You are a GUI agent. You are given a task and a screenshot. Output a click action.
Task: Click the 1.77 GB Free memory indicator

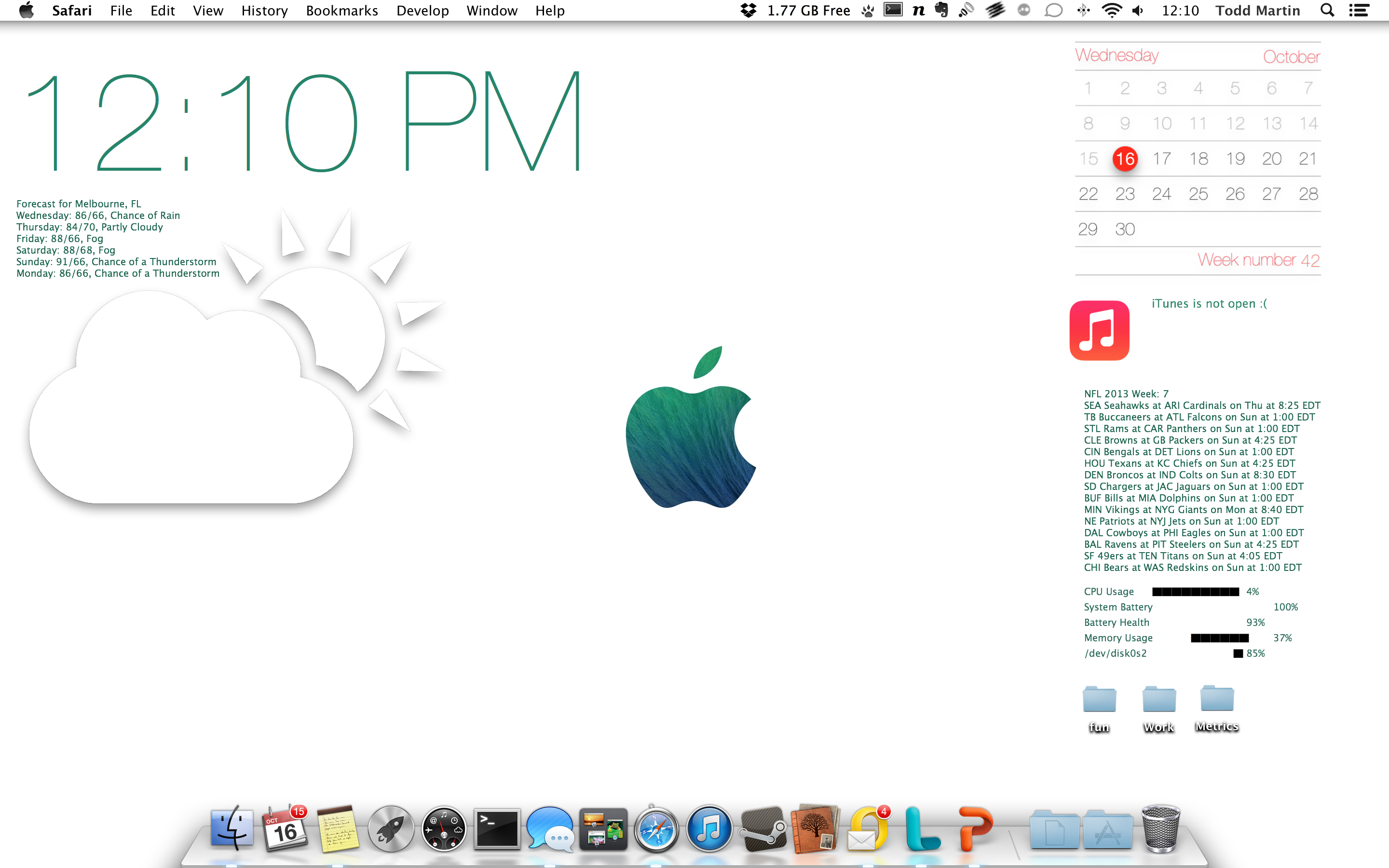pyautogui.click(x=809, y=10)
